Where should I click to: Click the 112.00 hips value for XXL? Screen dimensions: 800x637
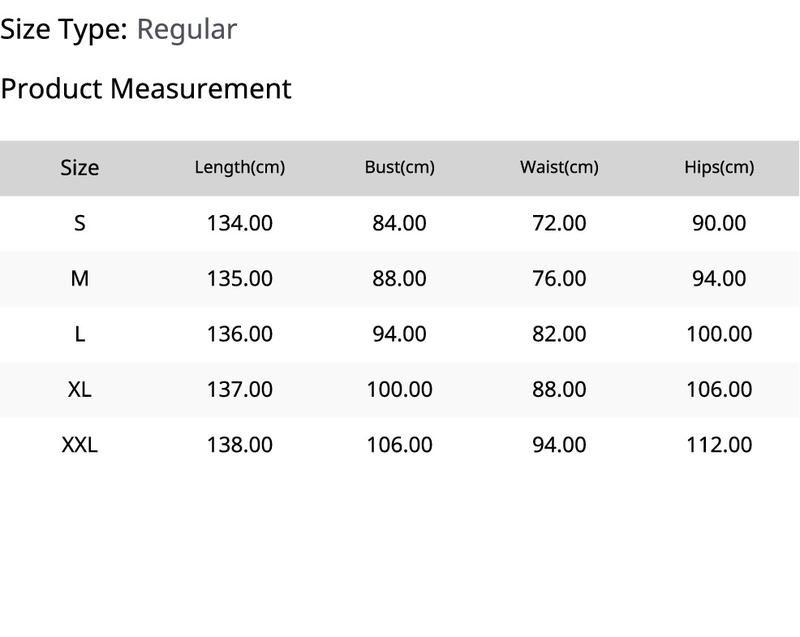click(x=719, y=445)
